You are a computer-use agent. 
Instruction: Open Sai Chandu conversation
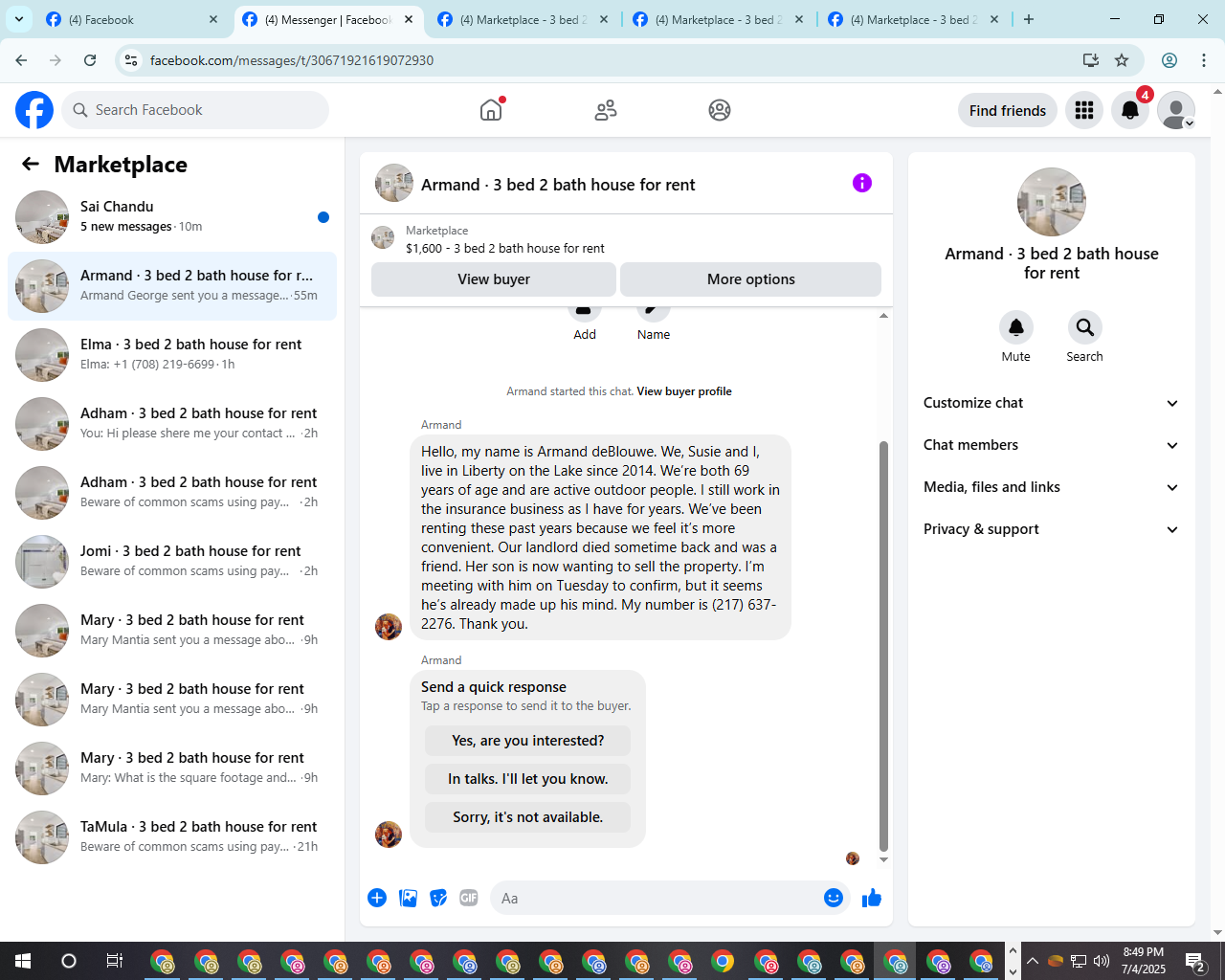[x=172, y=217]
